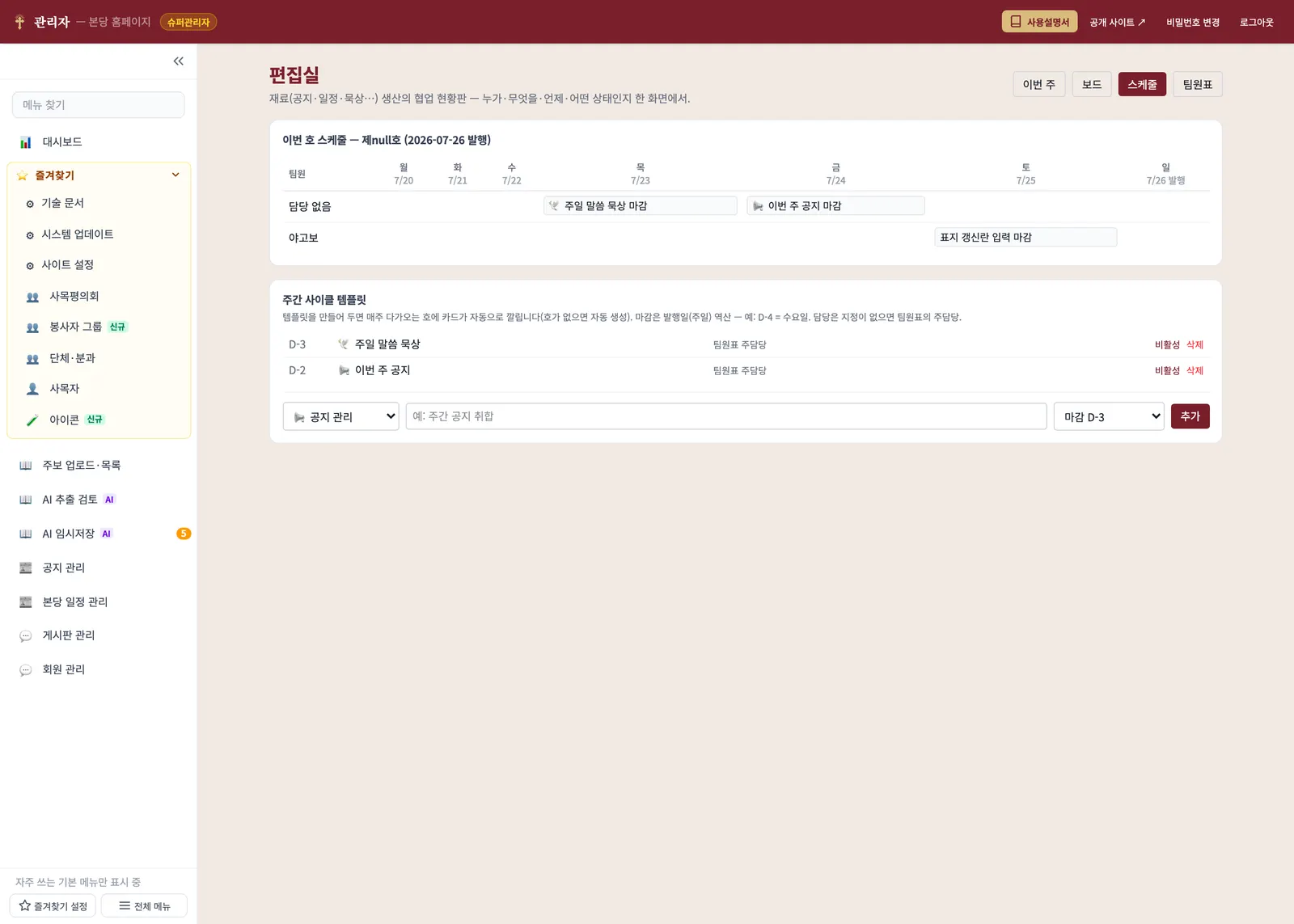1294x924 pixels.
Task: Click the 즐겨찾기 설정 button
Action: coord(53,906)
